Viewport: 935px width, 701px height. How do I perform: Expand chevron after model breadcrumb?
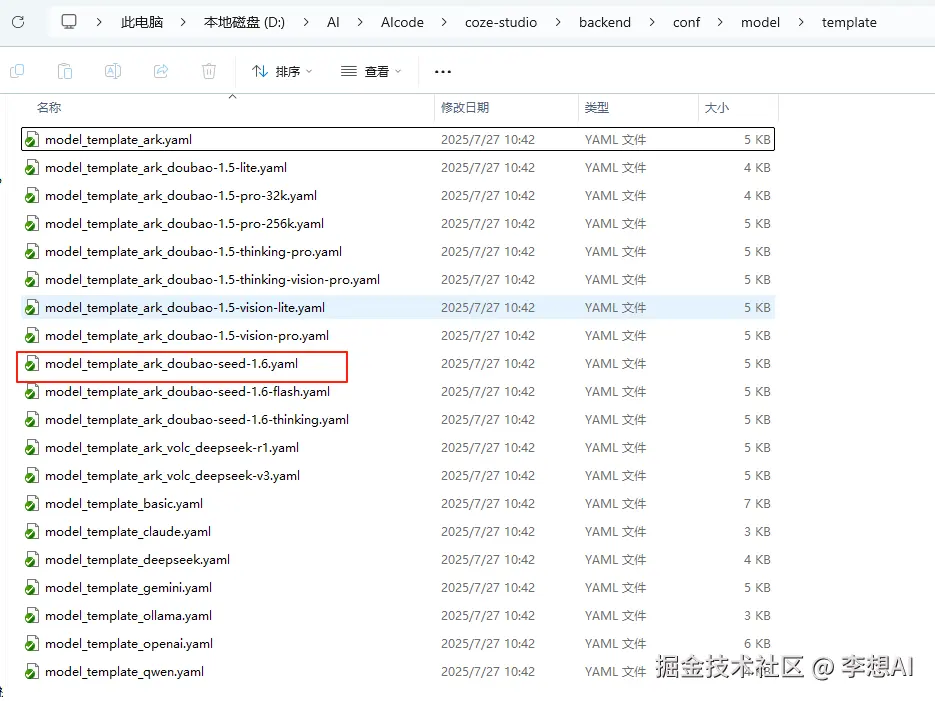[x=801, y=22]
